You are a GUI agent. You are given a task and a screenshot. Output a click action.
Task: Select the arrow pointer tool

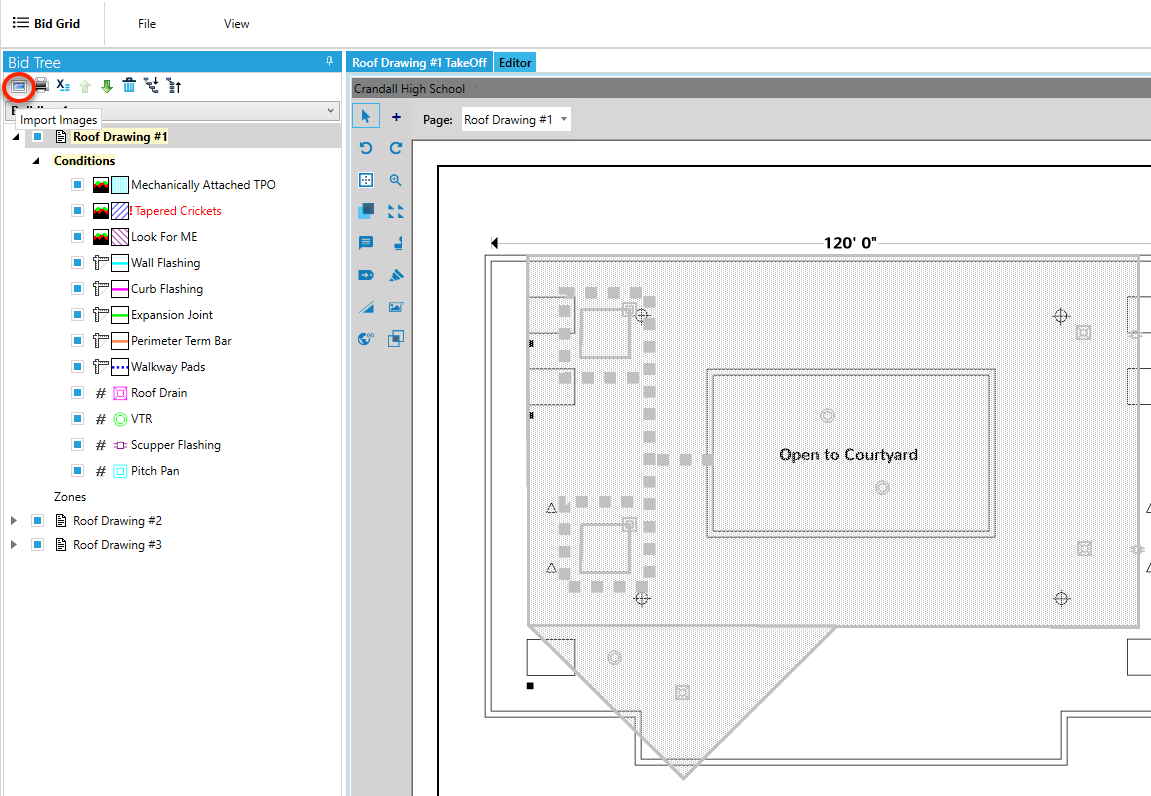pyautogui.click(x=366, y=117)
